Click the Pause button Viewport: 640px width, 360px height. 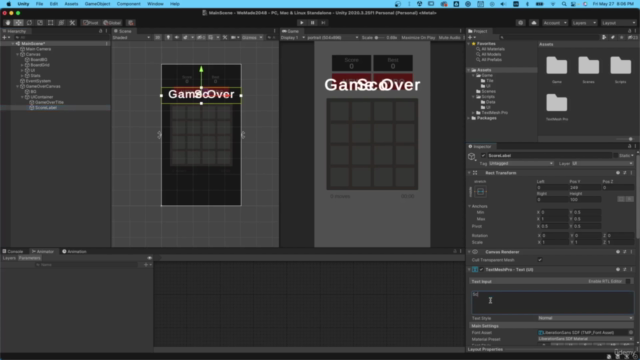[312, 23]
